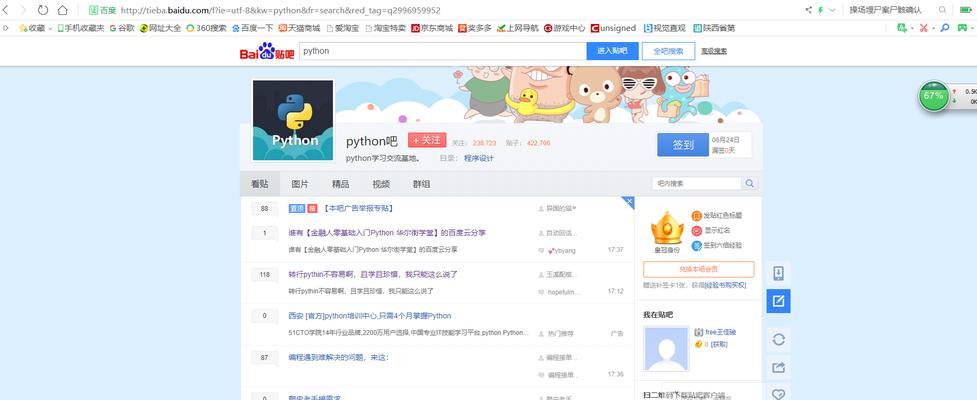977x400 pixels.
Task: Click the orange member redeem button
Action: 698,269
